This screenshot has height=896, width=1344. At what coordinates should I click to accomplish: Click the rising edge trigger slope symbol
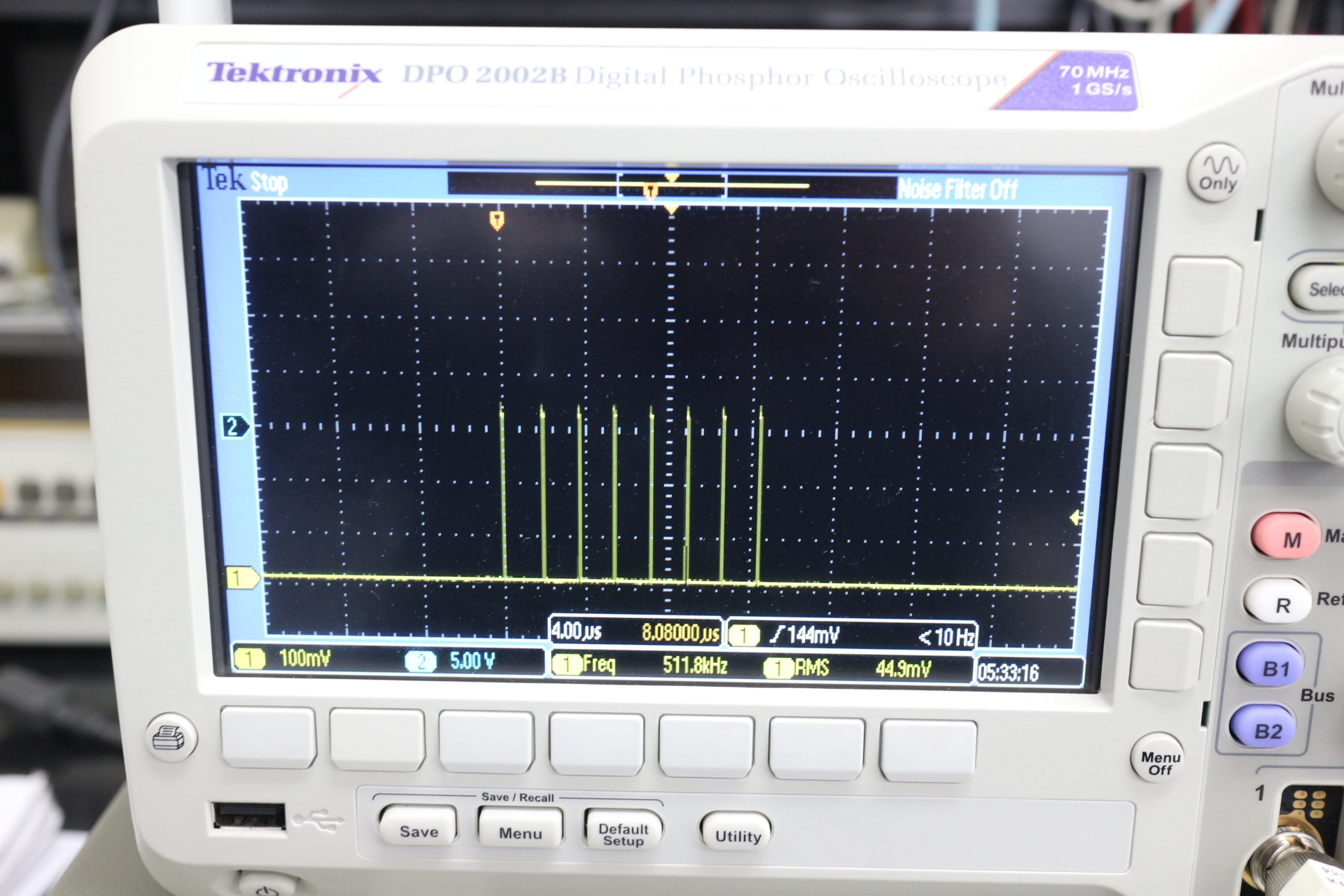click(x=776, y=635)
